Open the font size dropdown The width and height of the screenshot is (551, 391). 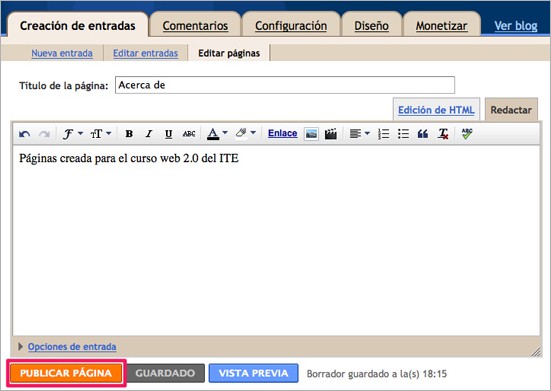[101, 134]
